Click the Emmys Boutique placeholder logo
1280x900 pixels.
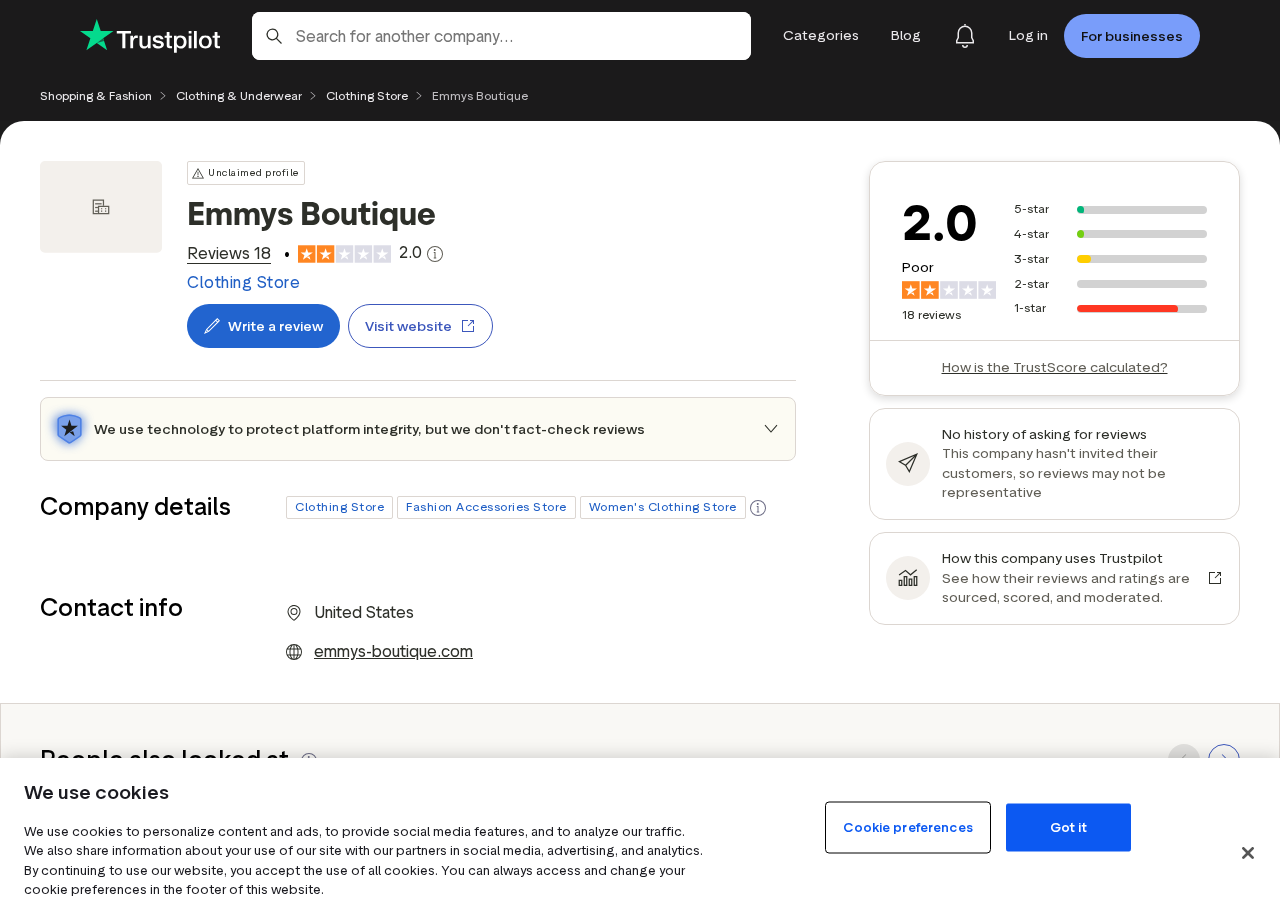click(101, 207)
